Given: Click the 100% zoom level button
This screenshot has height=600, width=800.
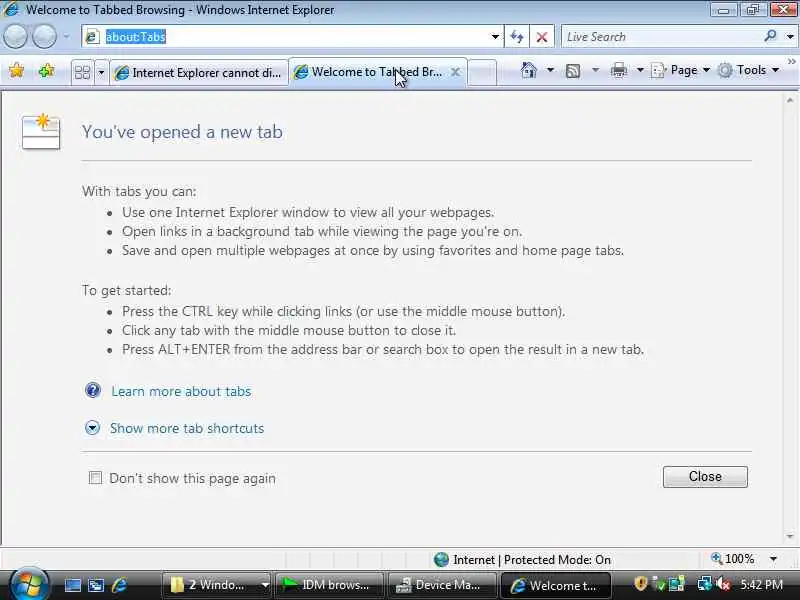Looking at the screenshot, I should point(733,559).
